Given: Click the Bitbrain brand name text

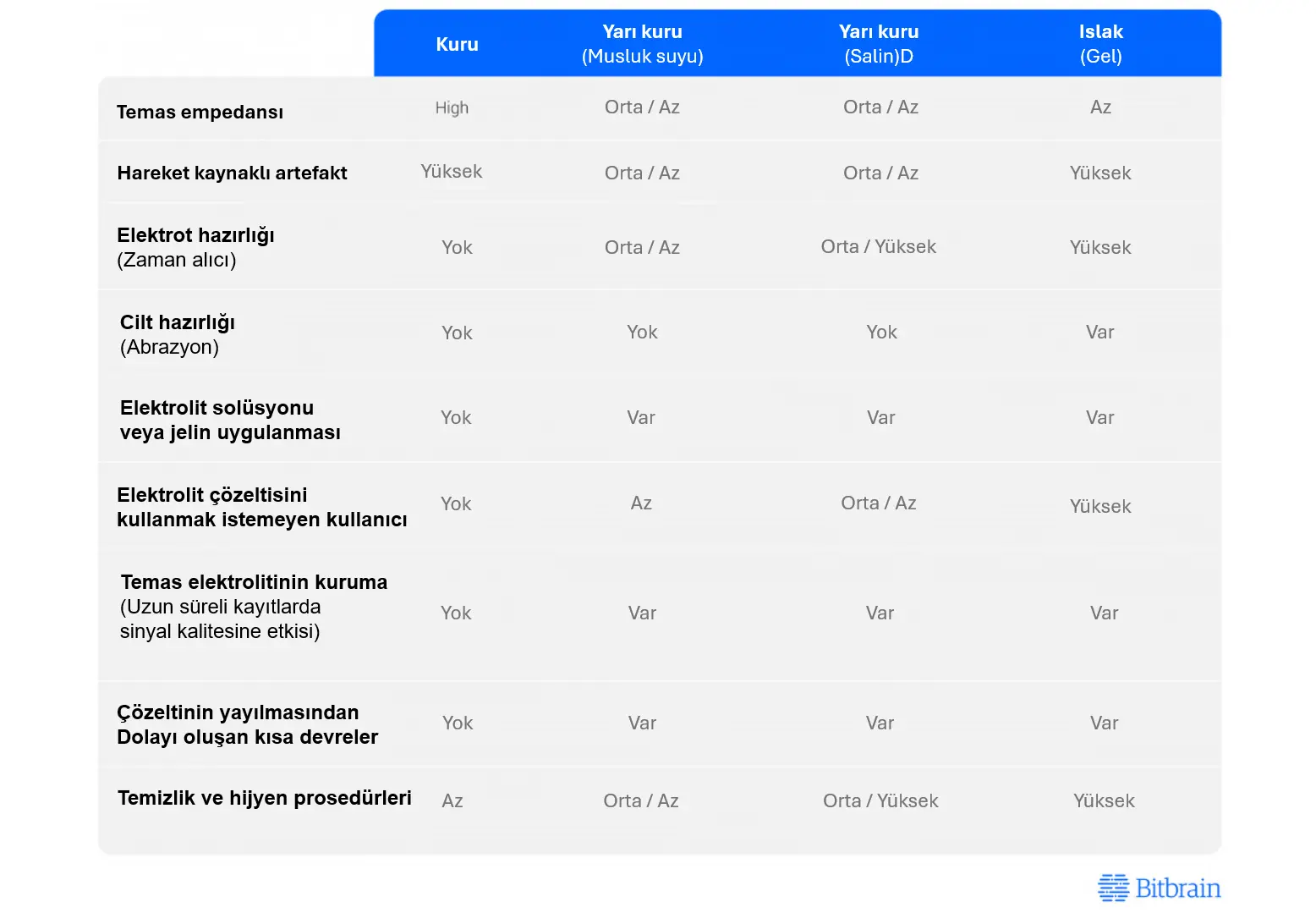Looking at the screenshot, I should coord(1177,888).
